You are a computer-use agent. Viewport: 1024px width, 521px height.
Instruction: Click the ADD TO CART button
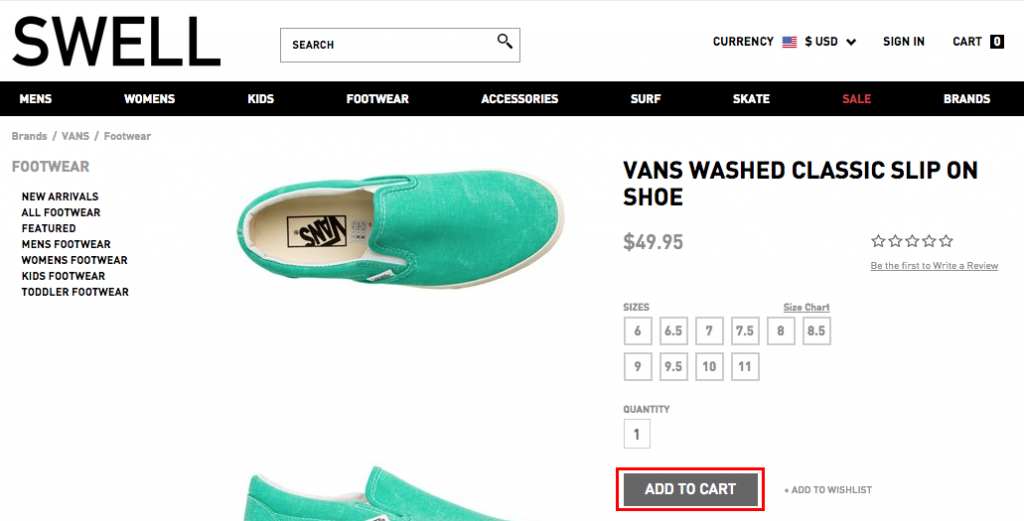click(x=690, y=489)
